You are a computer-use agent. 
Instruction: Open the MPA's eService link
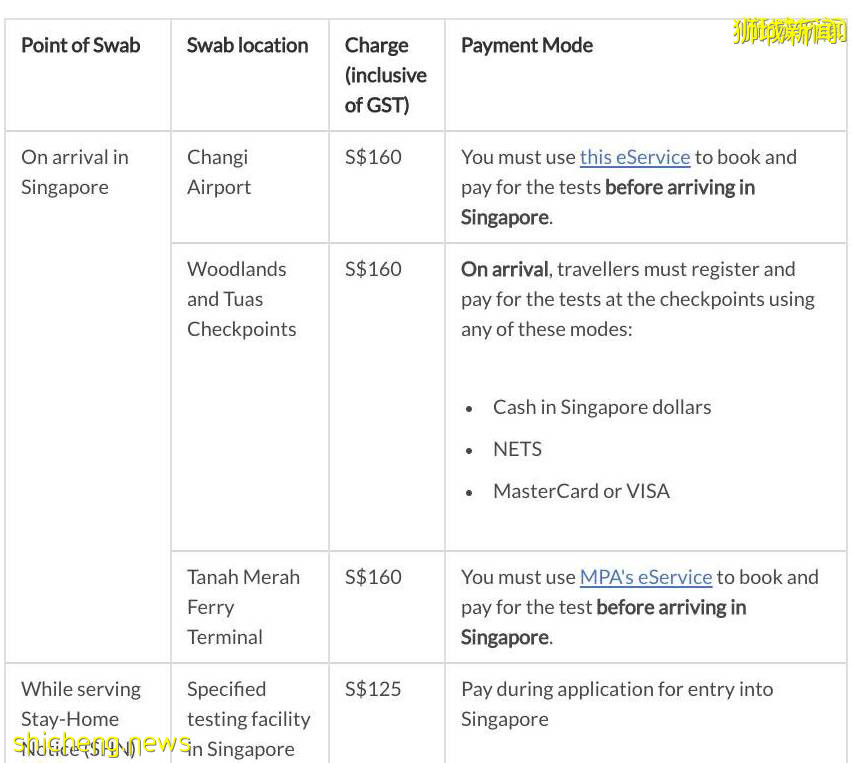(645, 577)
